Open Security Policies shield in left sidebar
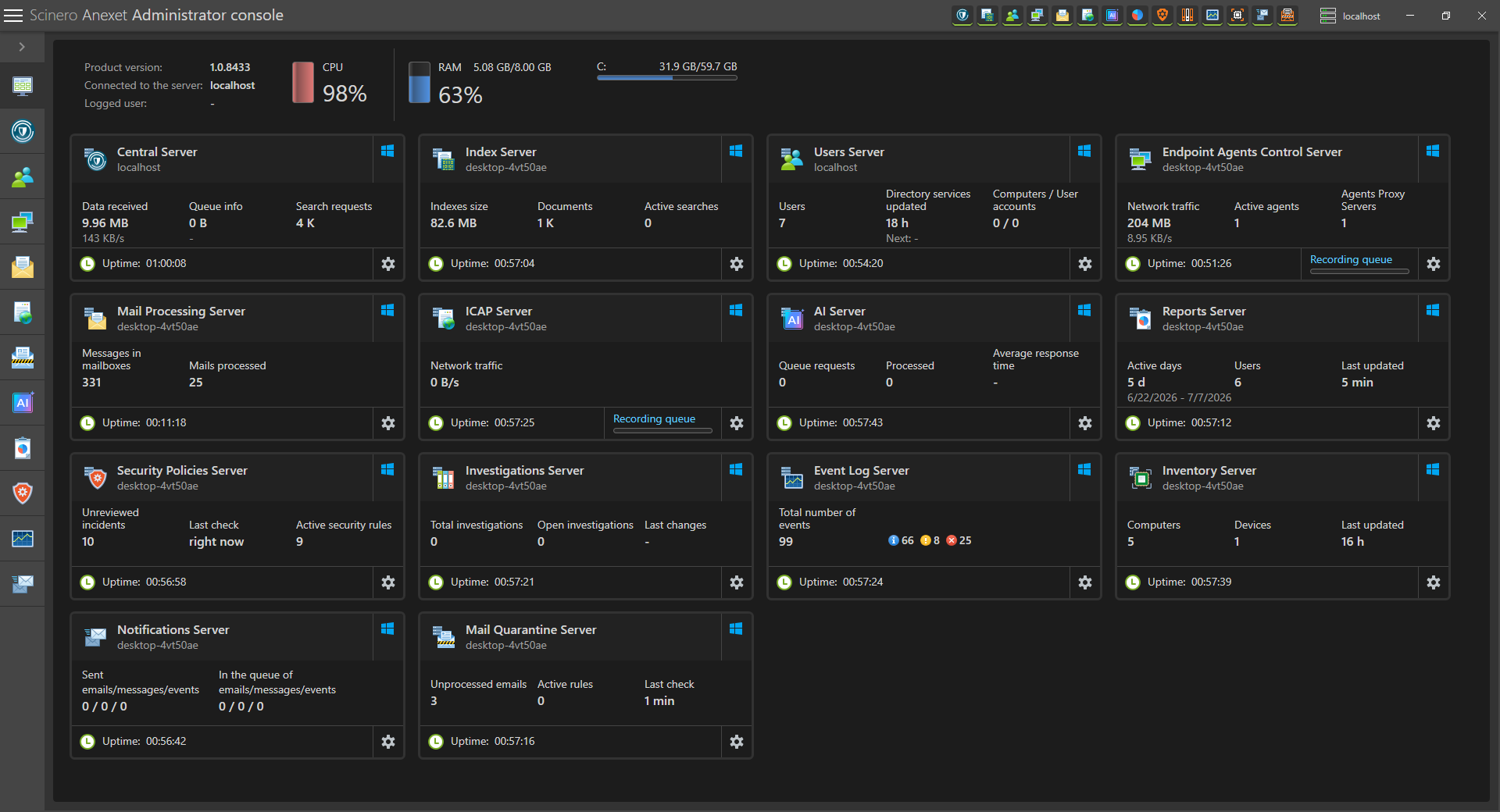Screen dimensions: 1500x812 click(x=23, y=493)
